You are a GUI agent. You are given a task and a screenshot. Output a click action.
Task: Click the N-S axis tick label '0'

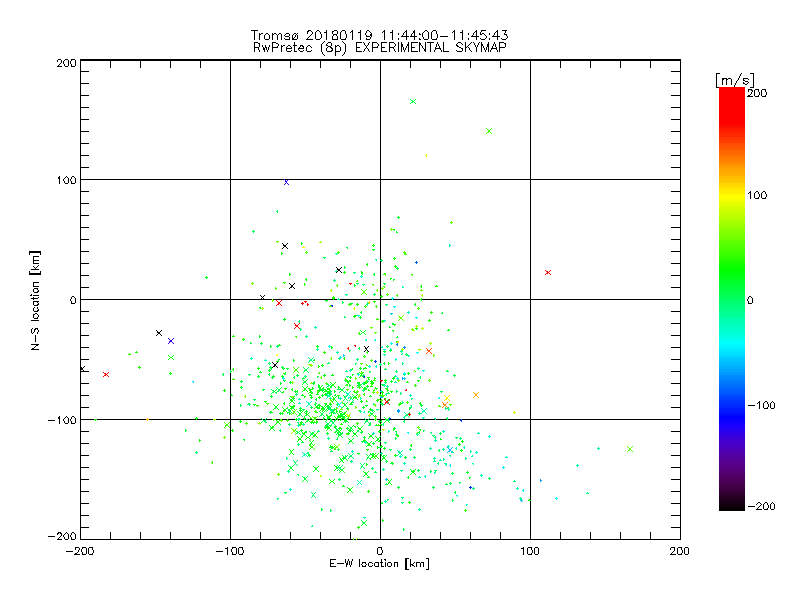click(73, 300)
